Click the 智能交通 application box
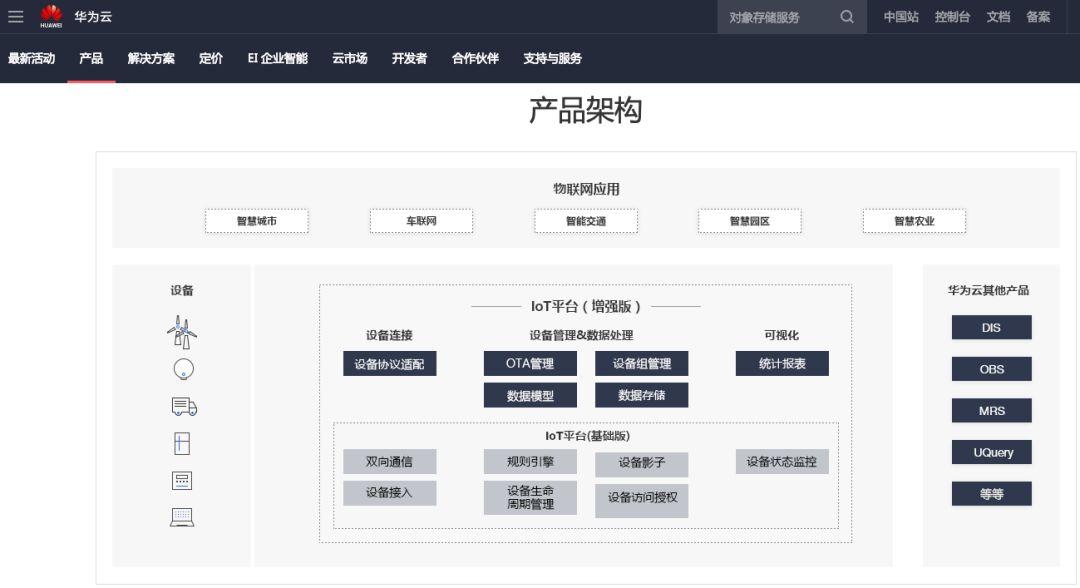 coord(586,221)
